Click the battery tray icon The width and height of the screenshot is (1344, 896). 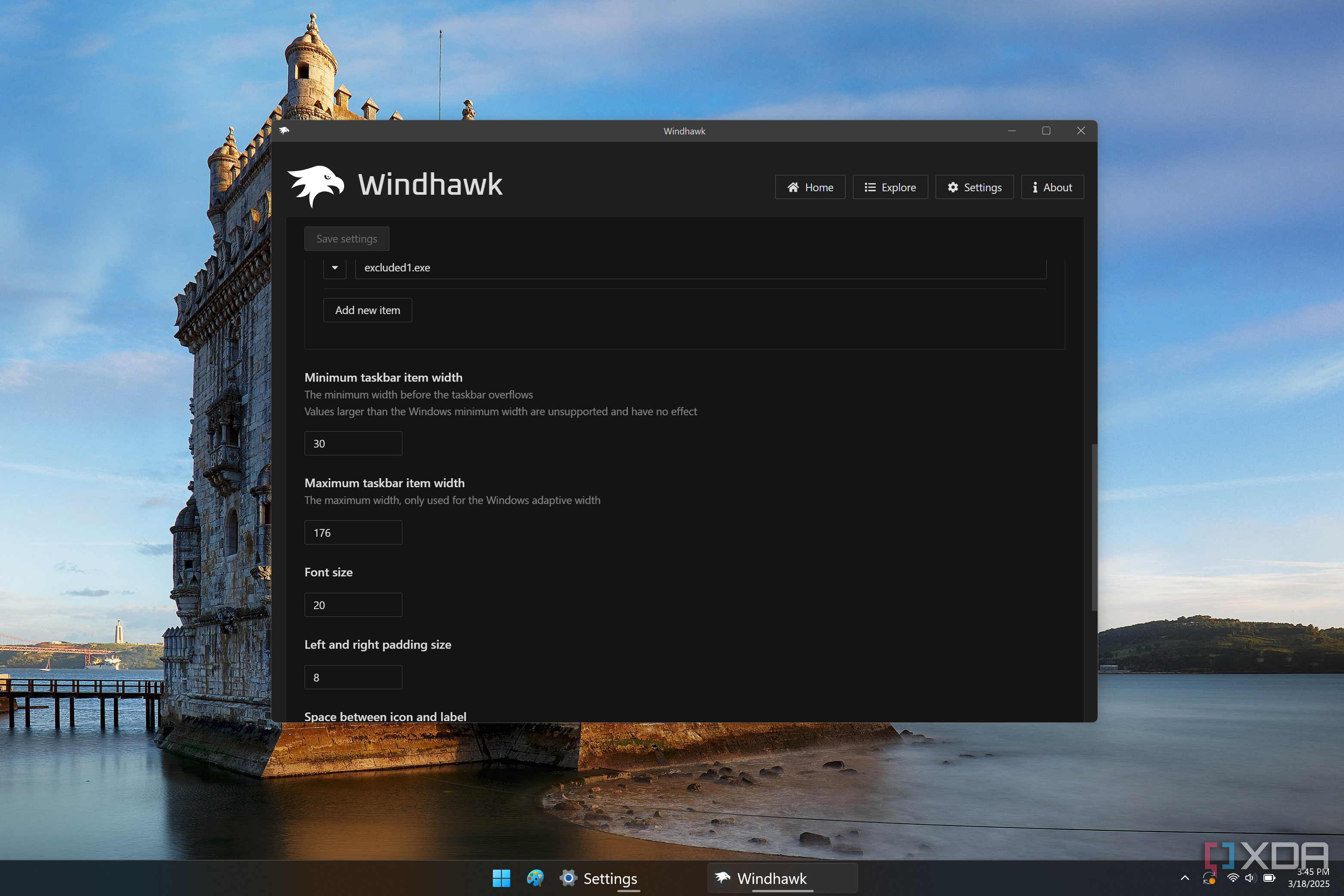(x=1269, y=878)
